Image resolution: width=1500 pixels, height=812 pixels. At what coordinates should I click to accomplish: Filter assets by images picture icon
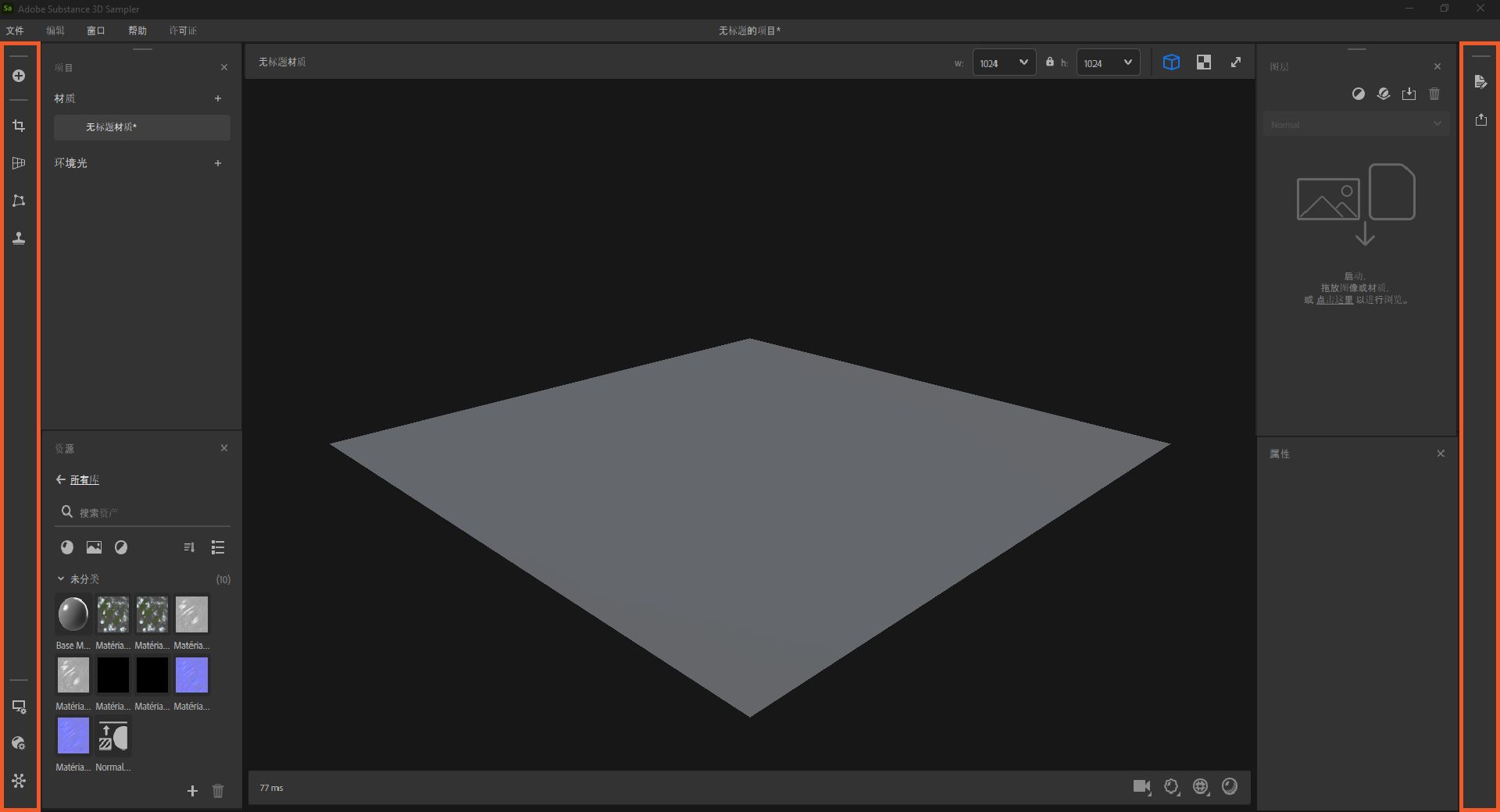click(94, 547)
